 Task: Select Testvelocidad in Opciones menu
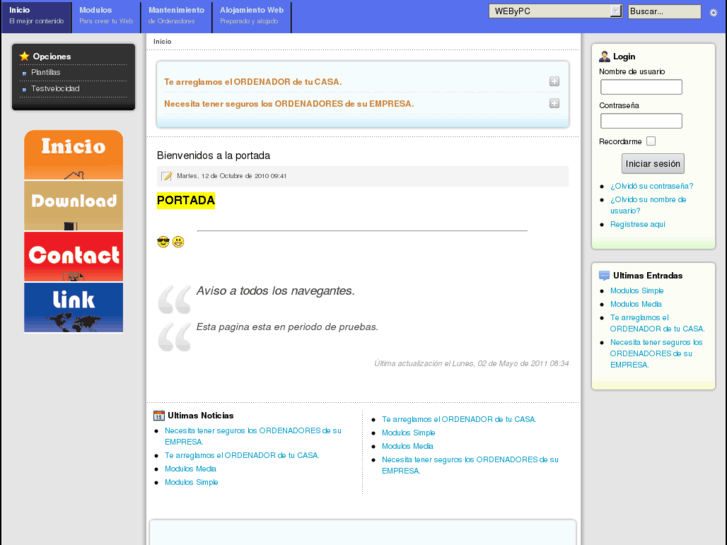tap(55, 89)
